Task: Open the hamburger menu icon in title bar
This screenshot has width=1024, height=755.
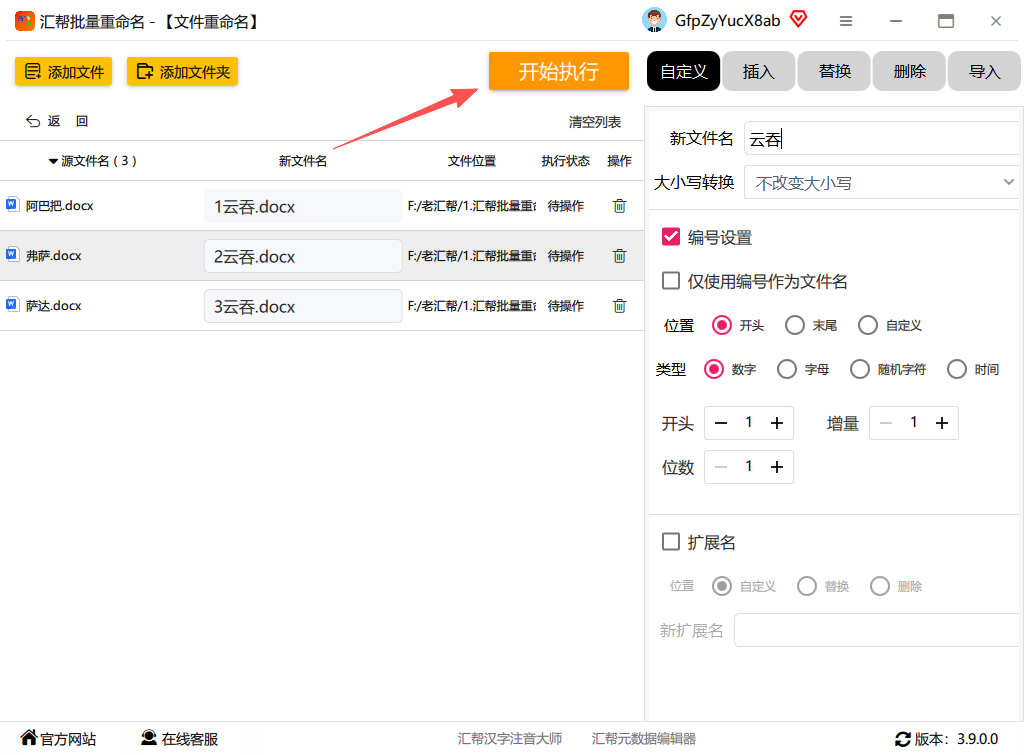Action: 846,21
